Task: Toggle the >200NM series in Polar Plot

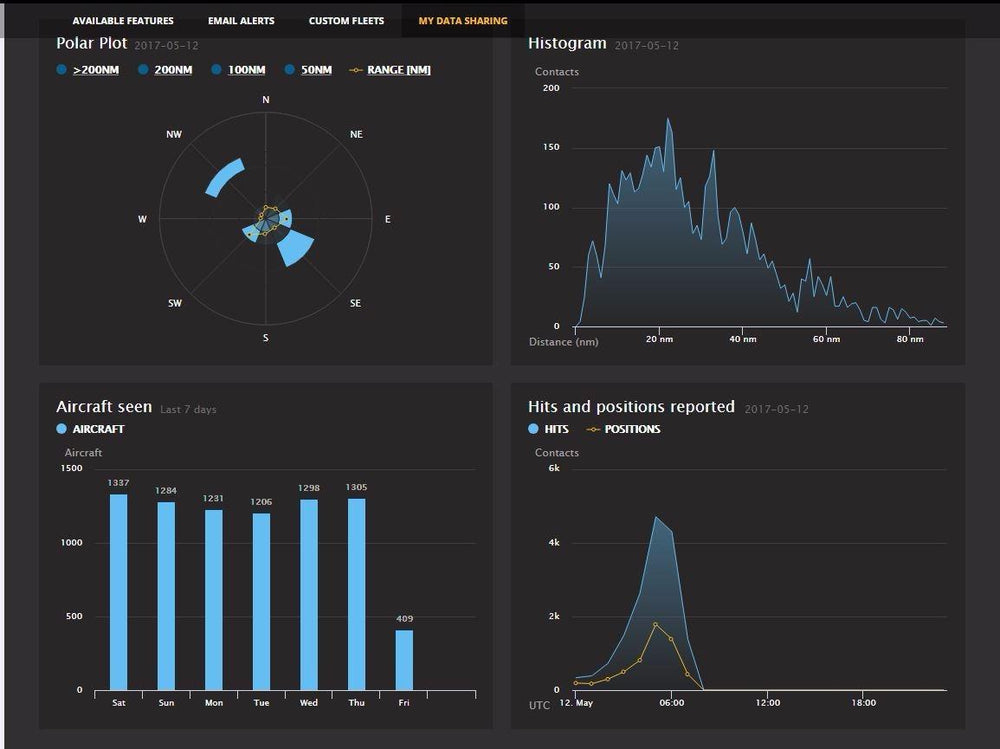Action: click(x=88, y=70)
